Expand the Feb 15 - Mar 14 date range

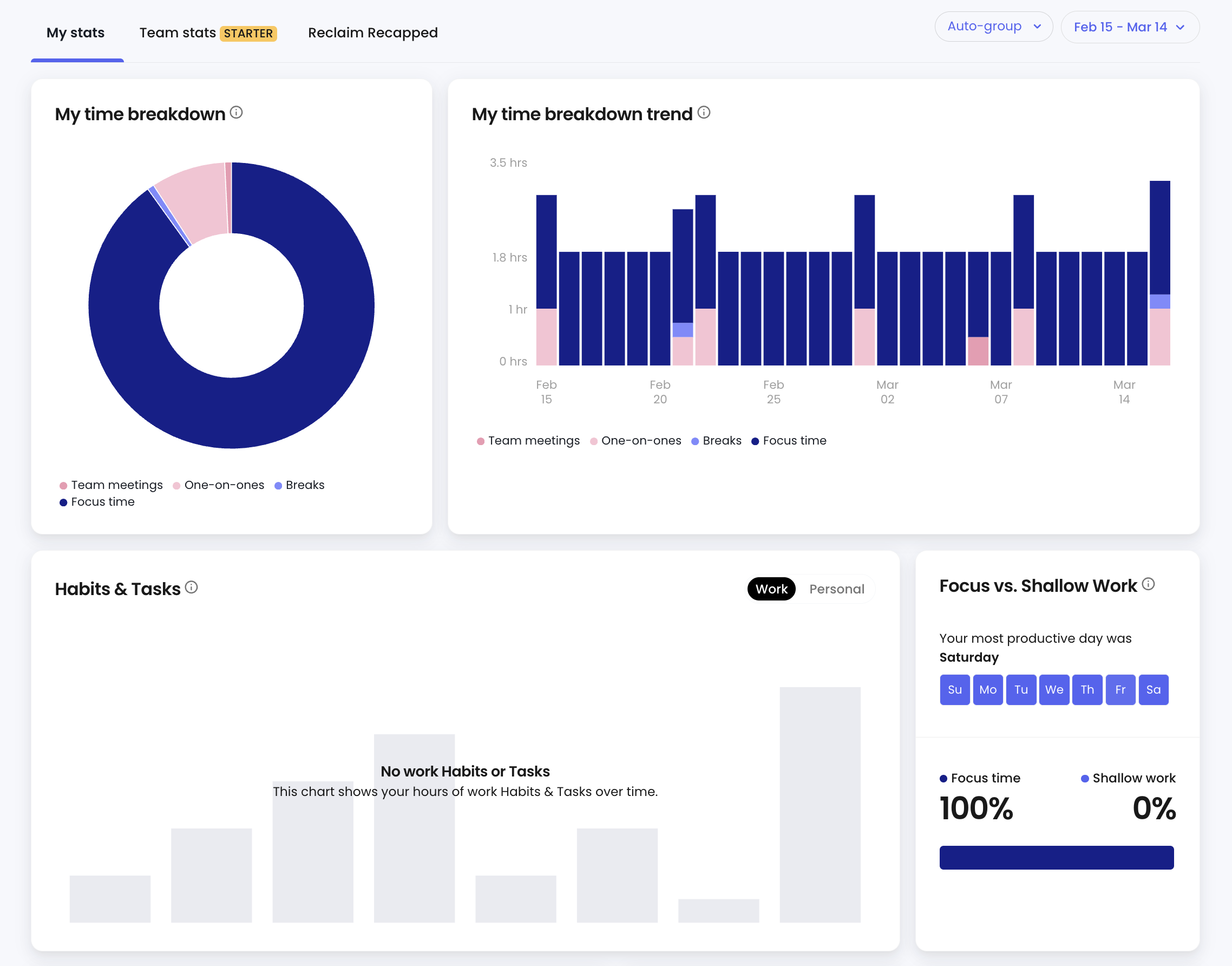click(1129, 27)
